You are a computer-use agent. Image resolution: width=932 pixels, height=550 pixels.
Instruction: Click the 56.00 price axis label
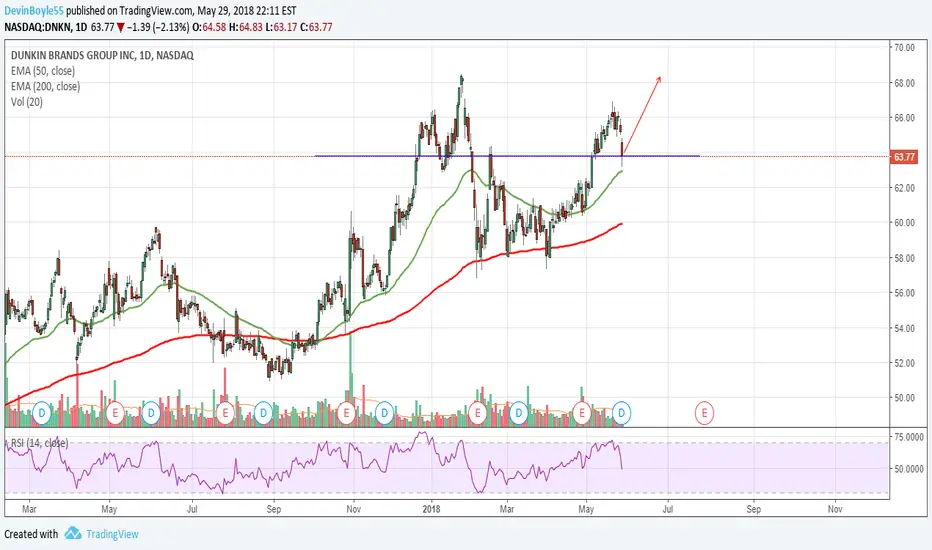click(904, 293)
